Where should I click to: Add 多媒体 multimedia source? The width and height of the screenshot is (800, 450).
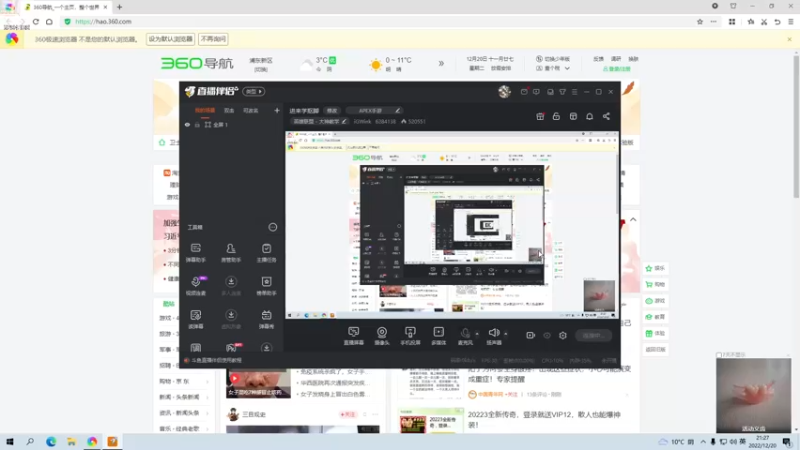pyautogui.click(x=439, y=336)
